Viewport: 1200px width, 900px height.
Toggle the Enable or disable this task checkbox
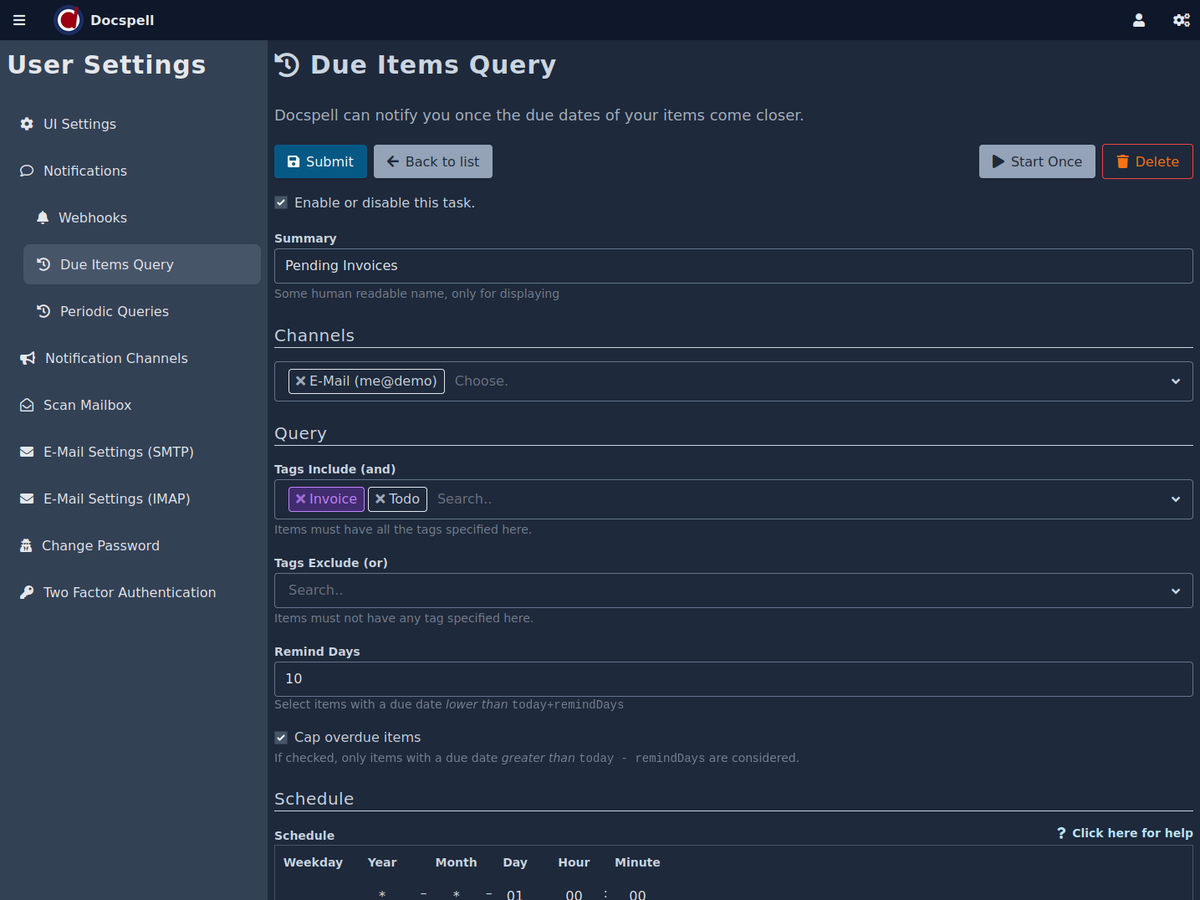[281, 203]
